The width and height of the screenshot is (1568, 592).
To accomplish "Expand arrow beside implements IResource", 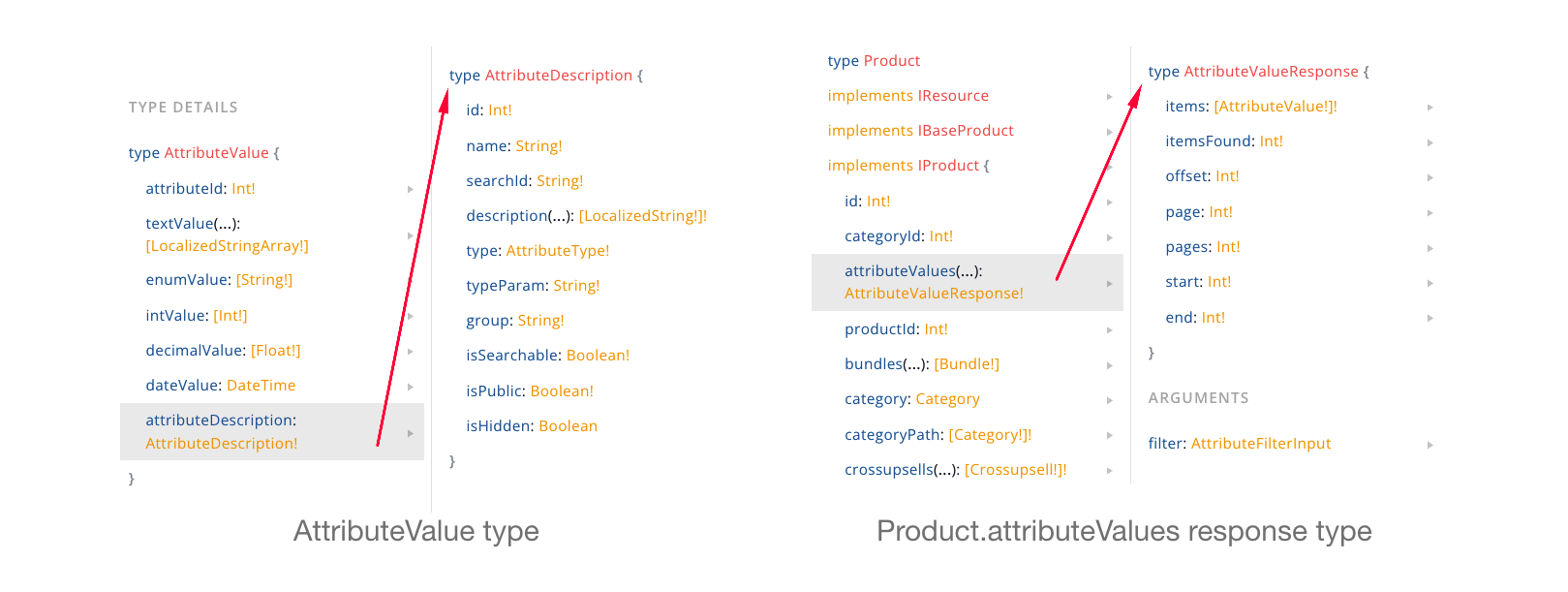I will [1110, 97].
